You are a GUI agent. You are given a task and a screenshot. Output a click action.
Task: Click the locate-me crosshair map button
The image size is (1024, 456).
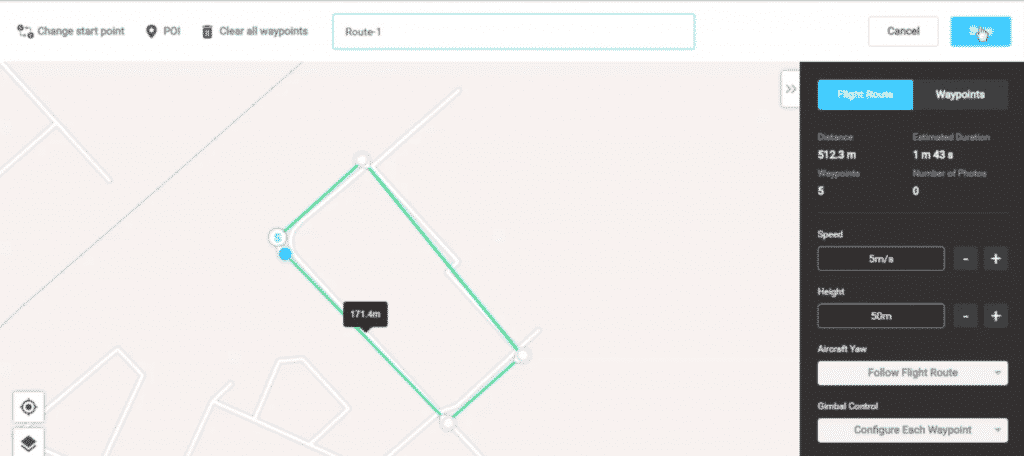tap(29, 407)
